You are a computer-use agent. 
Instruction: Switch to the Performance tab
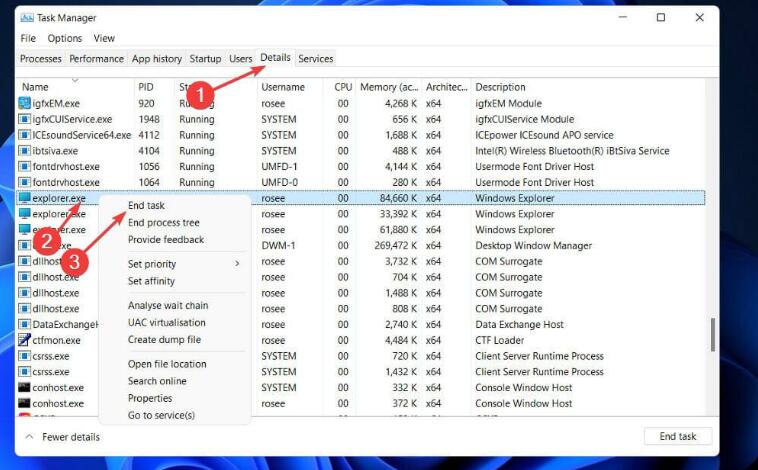[x=97, y=59]
